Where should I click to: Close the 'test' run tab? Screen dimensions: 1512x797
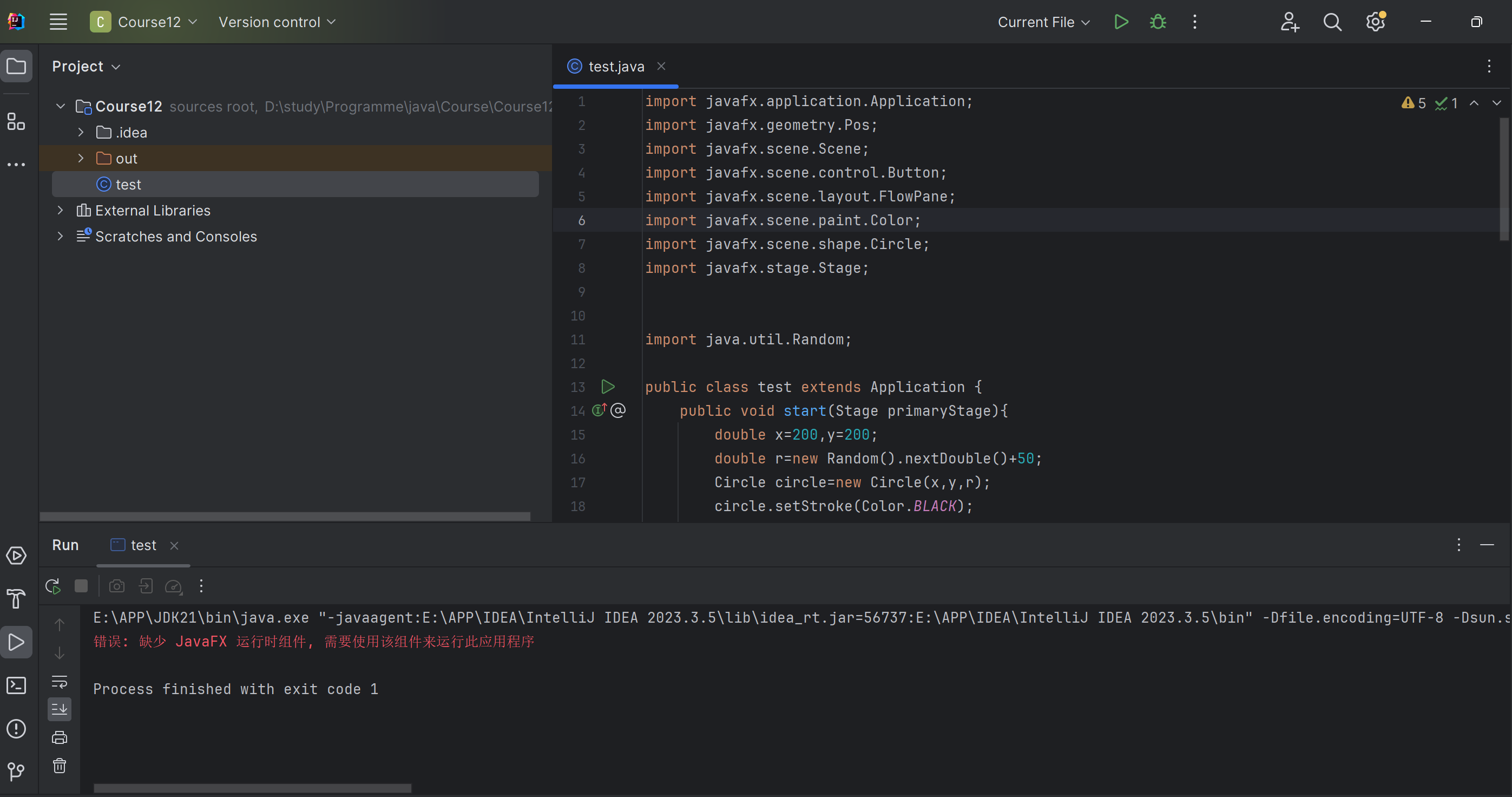[174, 546]
